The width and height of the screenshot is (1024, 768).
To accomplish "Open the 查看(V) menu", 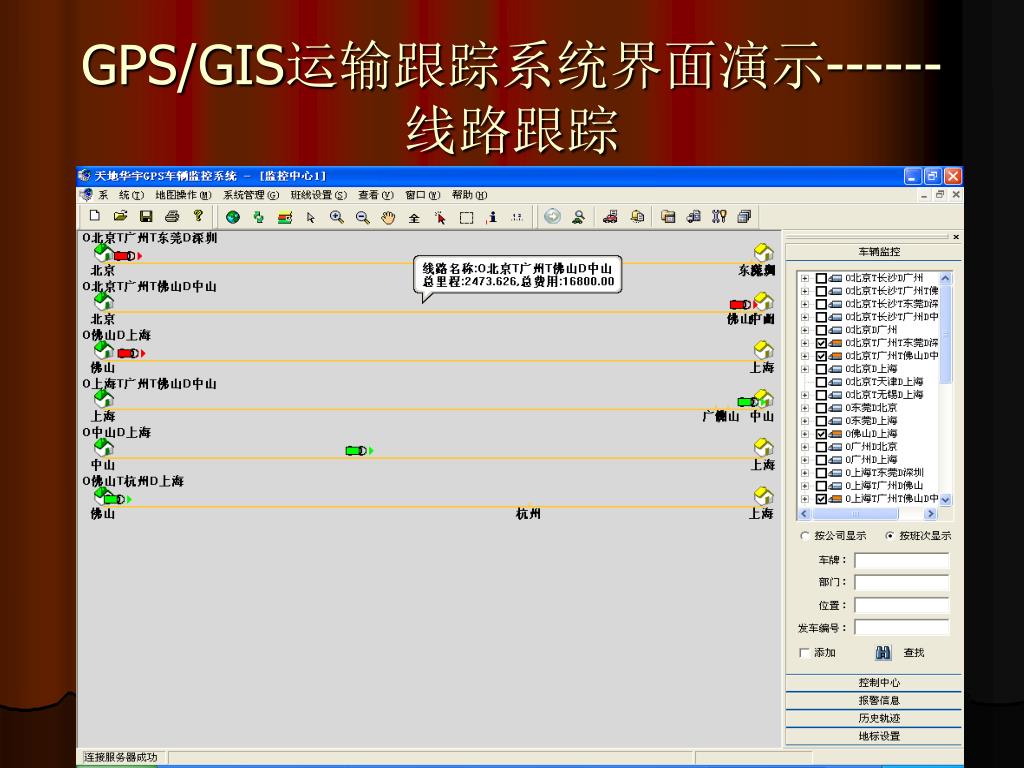I will (376, 195).
